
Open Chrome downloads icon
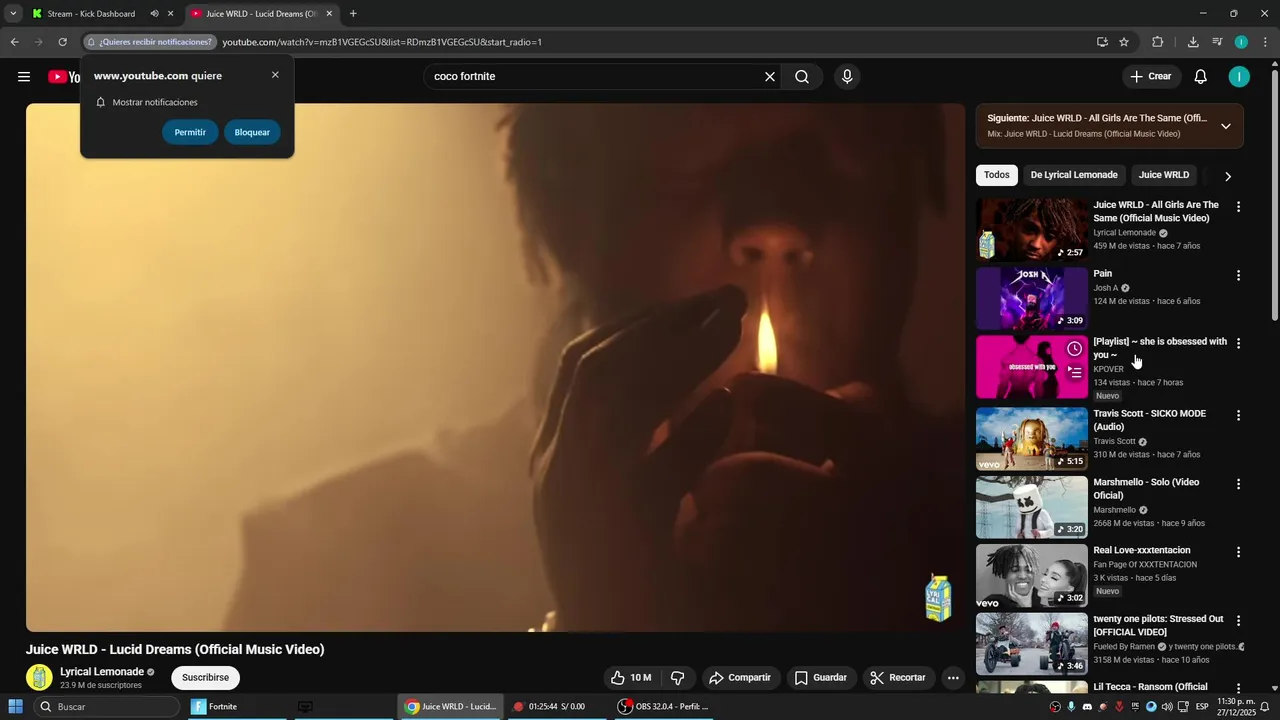coord(1193,42)
